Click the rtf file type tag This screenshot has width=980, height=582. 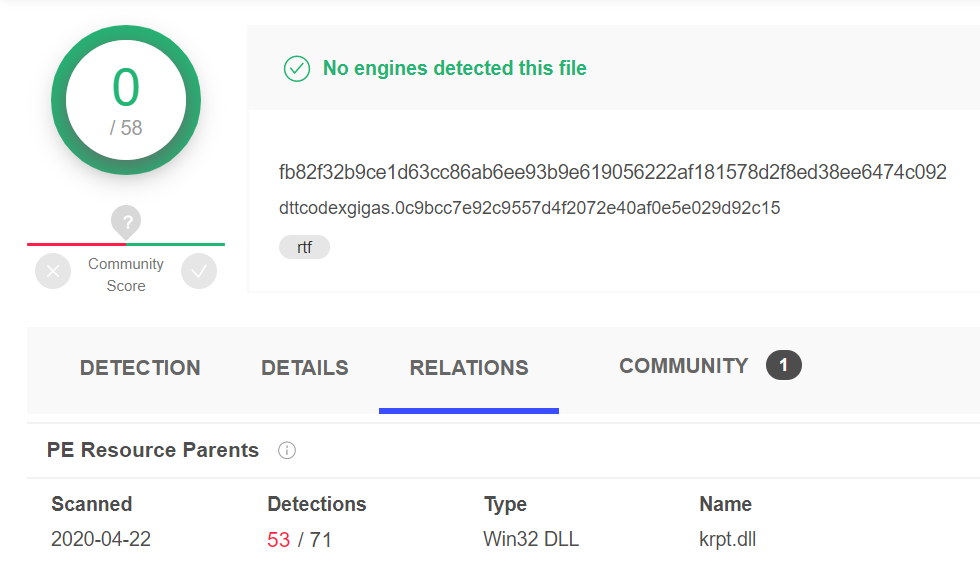point(304,247)
